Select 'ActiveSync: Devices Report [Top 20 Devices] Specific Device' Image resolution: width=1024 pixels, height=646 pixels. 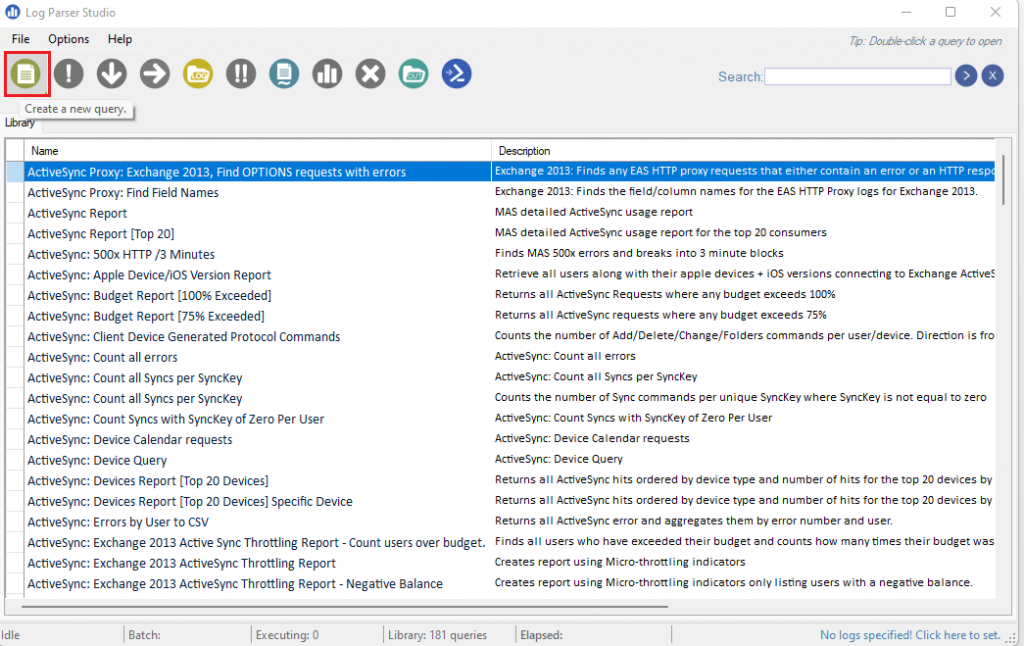pos(190,502)
